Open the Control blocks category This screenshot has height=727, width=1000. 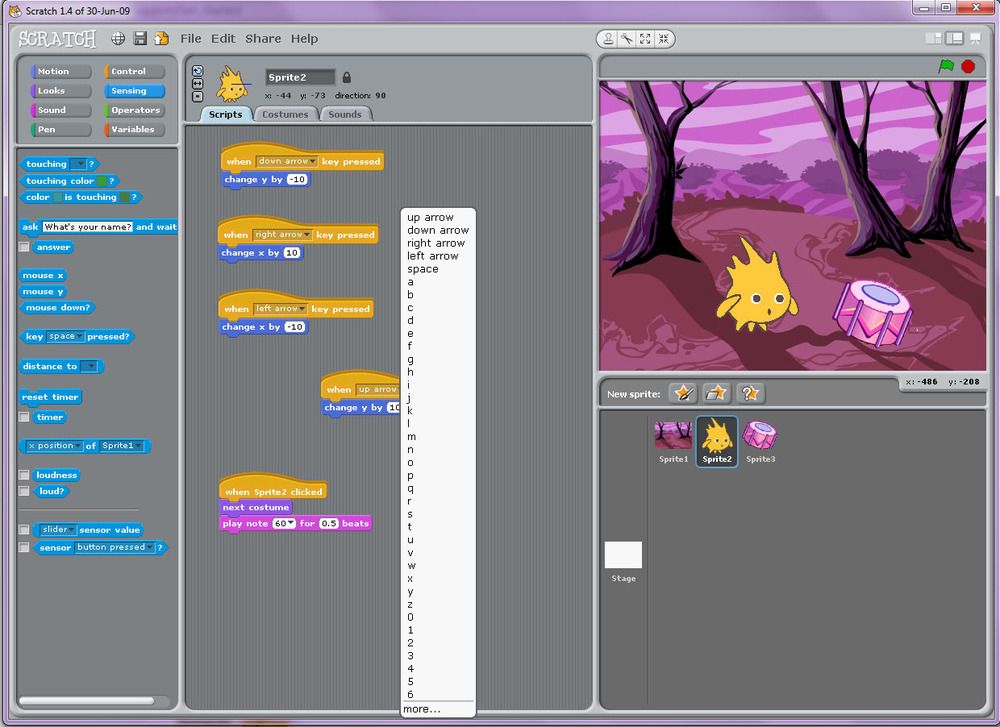[x=135, y=71]
